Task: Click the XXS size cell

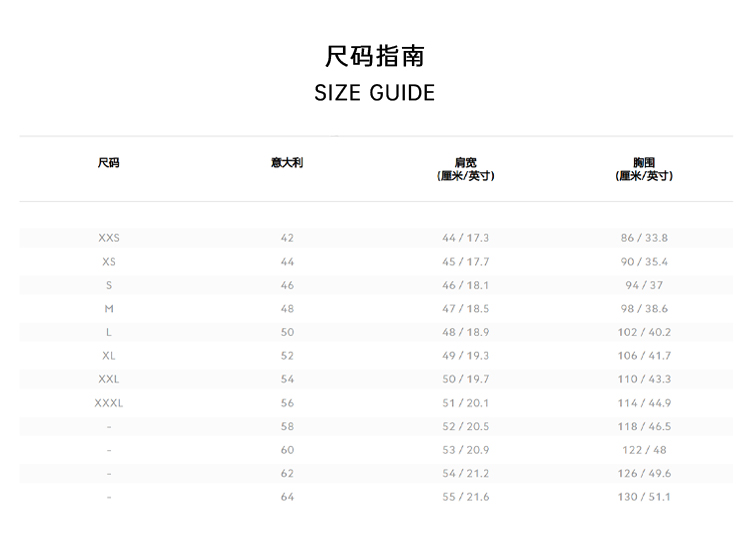Action: click(109, 238)
